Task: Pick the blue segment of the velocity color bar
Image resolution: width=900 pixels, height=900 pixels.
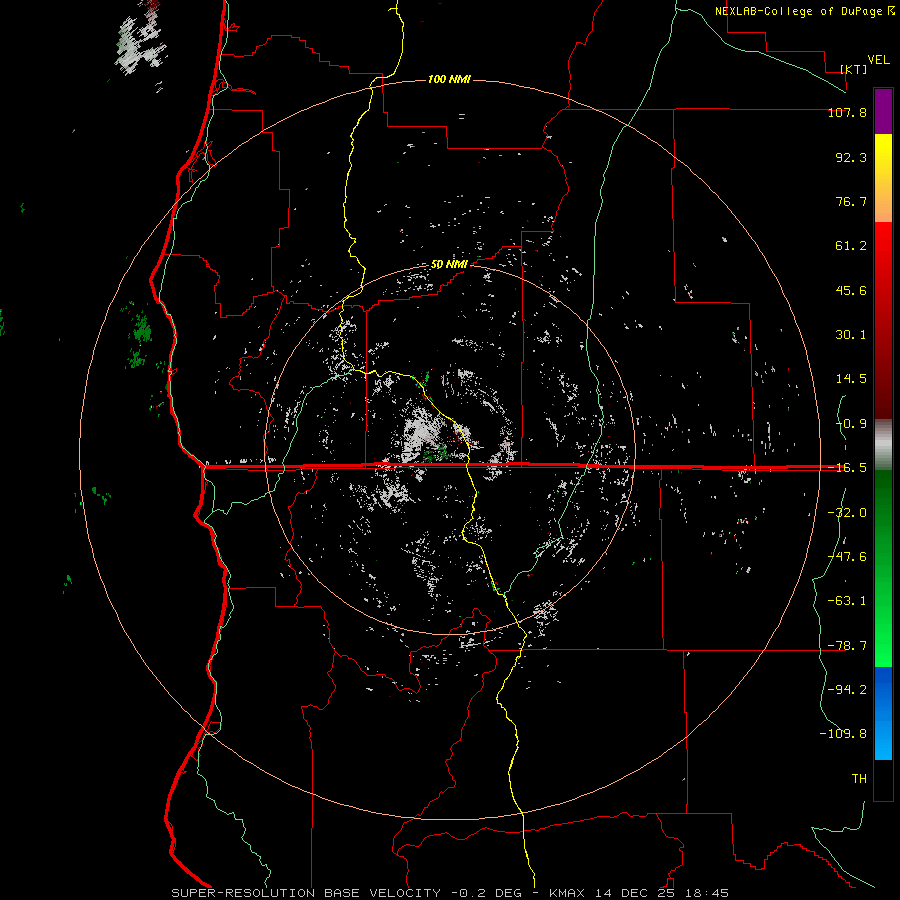Action: 883,713
